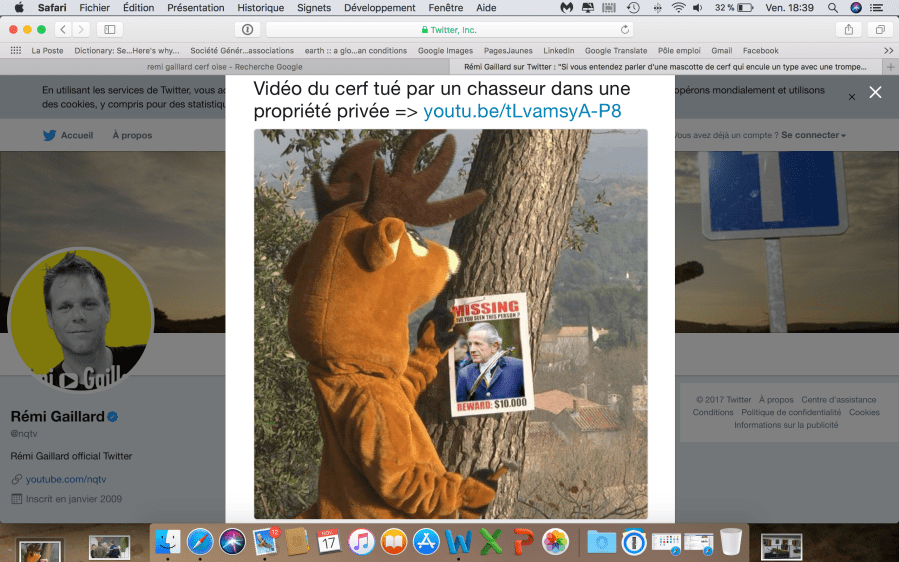
Task: Switch to the Recherche Google tab
Action: [x=223, y=67]
